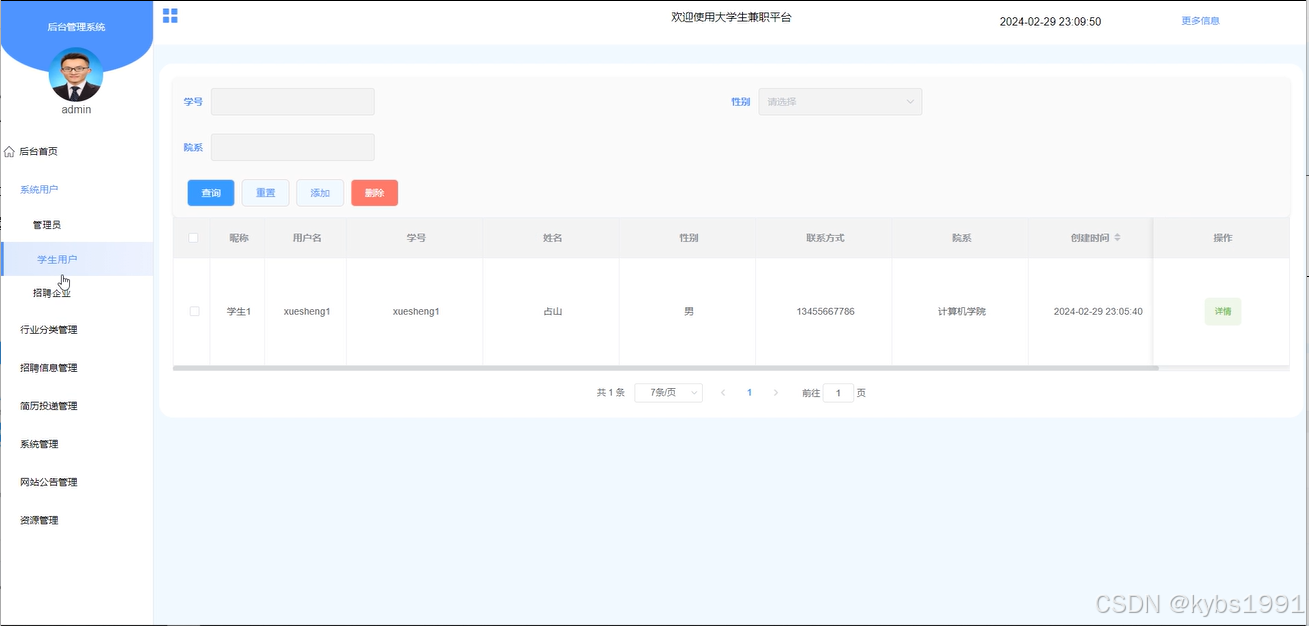Click the 占山 name cell
This screenshot has height=626, width=1309.
tap(552, 312)
